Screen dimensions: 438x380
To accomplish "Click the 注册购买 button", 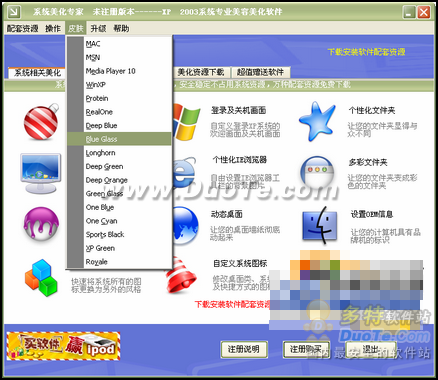I will (306, 350).
